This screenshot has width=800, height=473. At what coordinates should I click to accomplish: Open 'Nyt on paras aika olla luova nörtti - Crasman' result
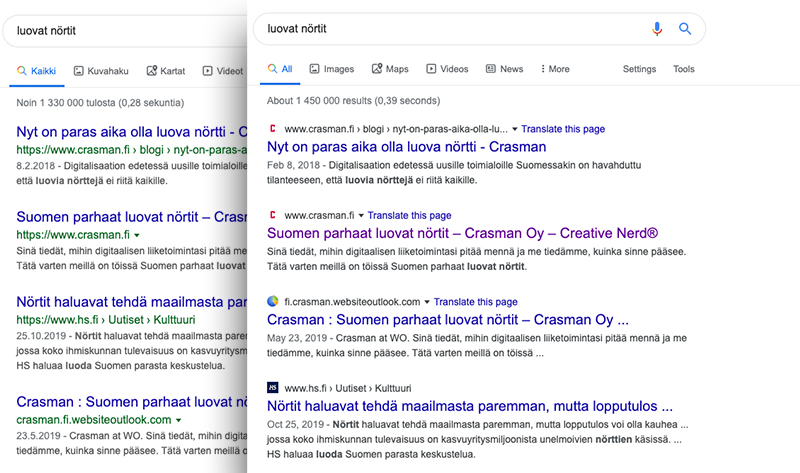(407, 147)
